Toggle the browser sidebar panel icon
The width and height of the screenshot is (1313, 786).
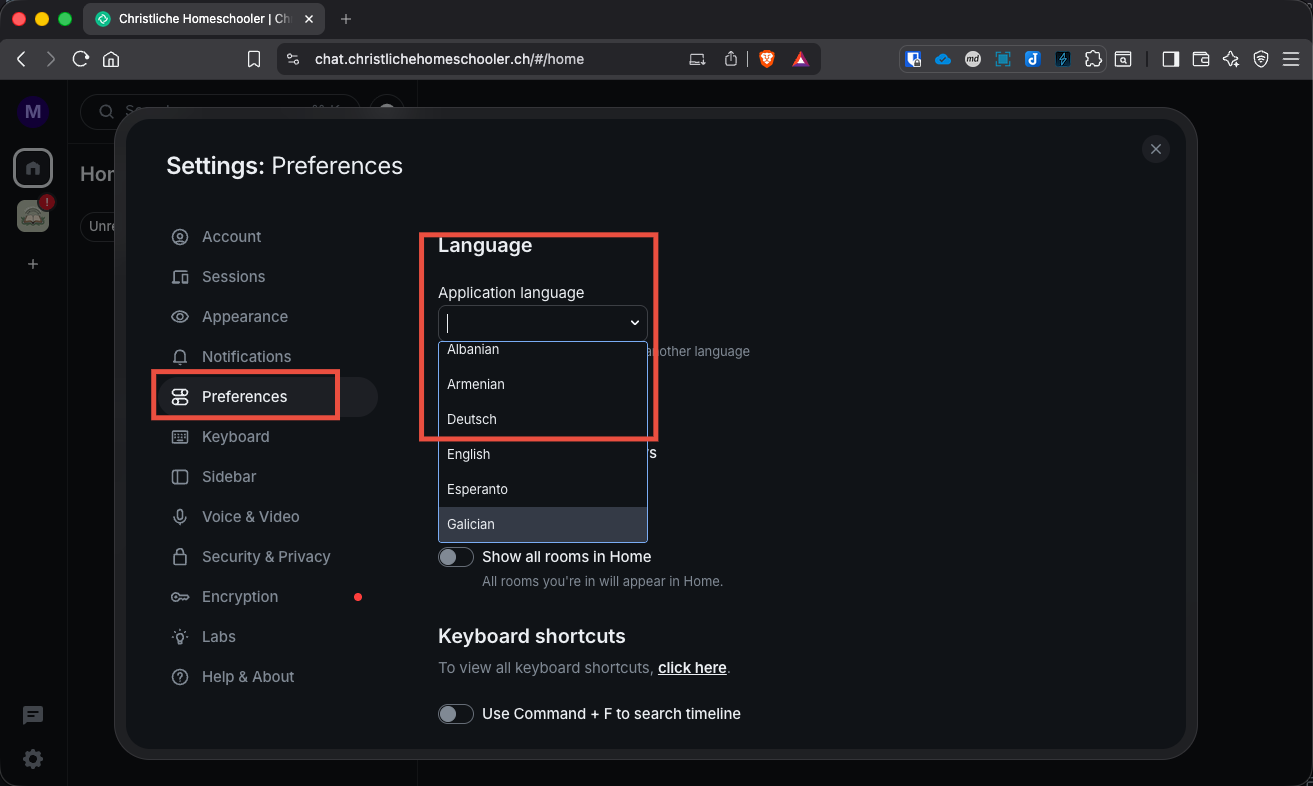pos(1170,59)
